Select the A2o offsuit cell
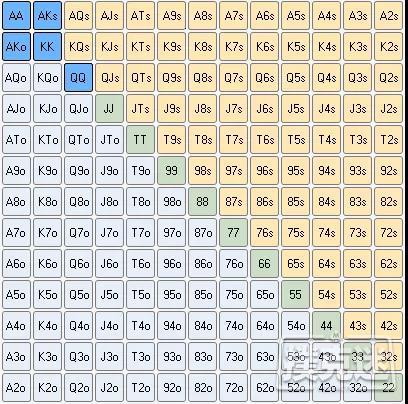This screenshot has height=404, width=408. pyautogui.click(x=17, y=388)
